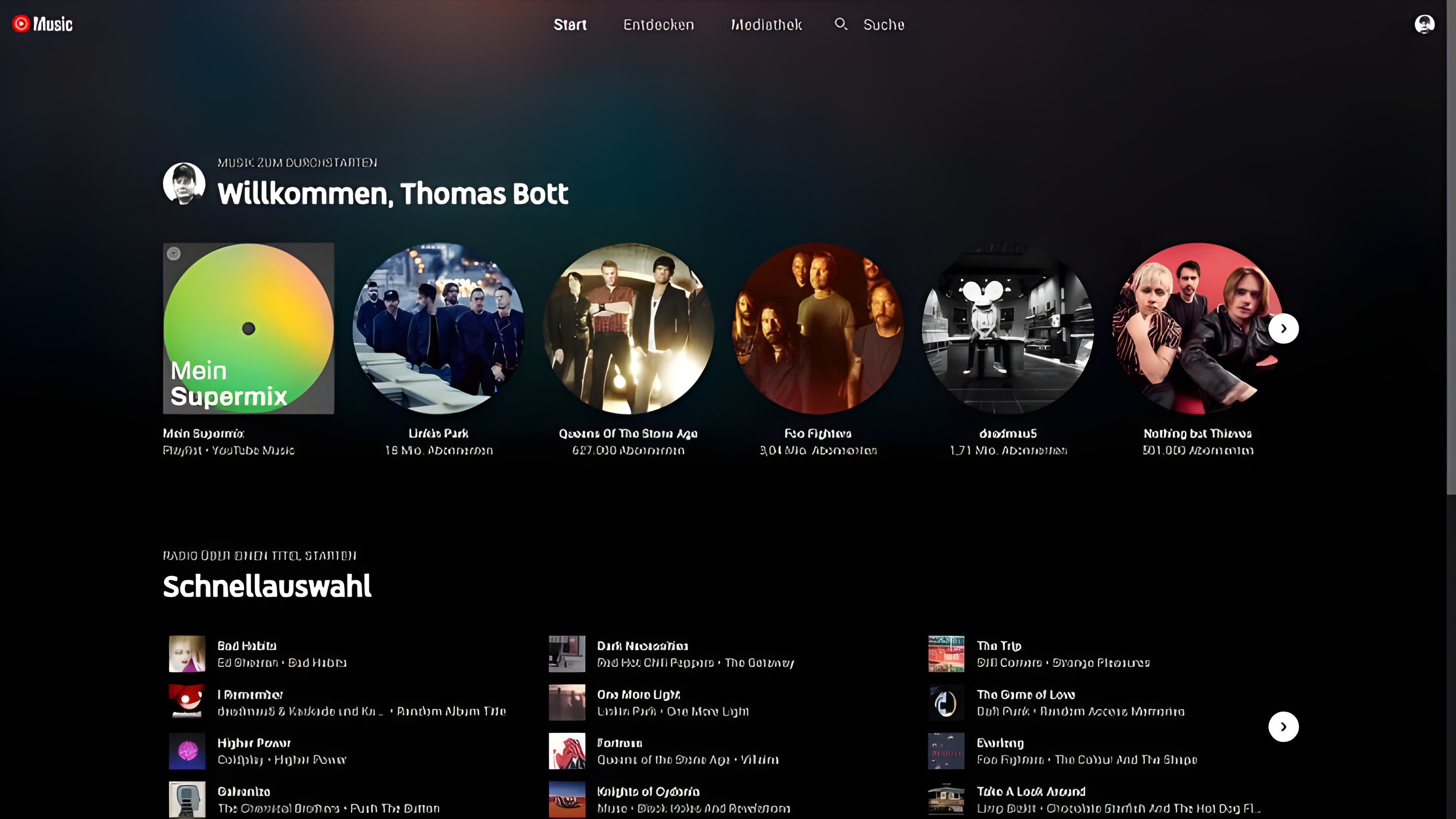The height and width of the screenshot is (819, 1456).
Task: Play Knights of Cydonia cover thumbnail
Action: pos(567,800)
